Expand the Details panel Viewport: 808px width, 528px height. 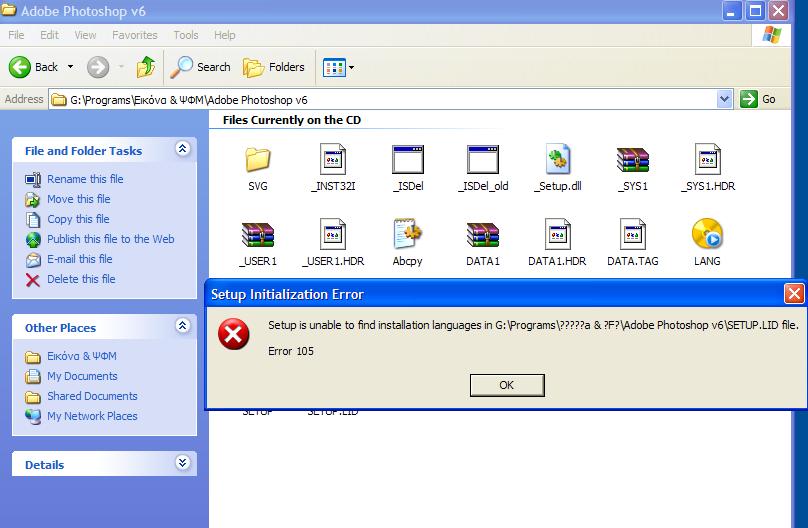pyautogui.click(x=182, y=463)
